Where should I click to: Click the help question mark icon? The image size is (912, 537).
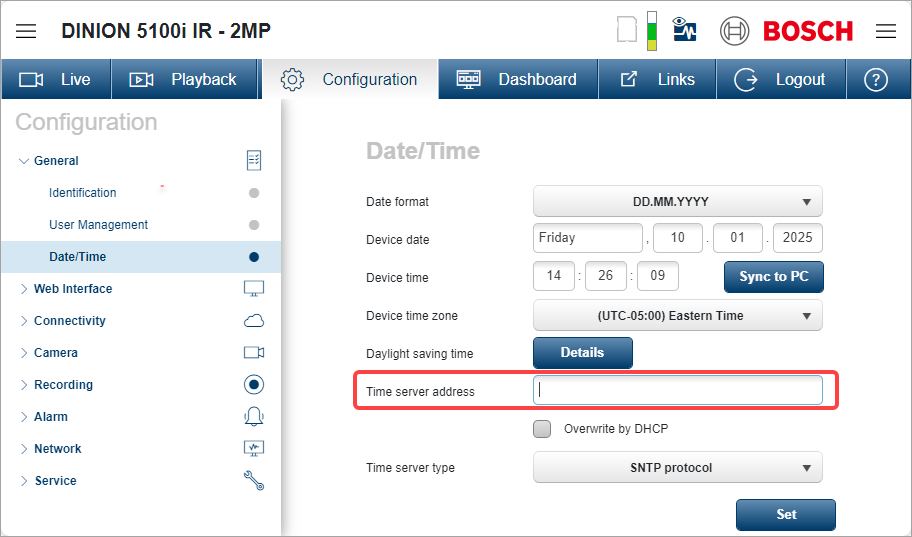tap(876, 79)
